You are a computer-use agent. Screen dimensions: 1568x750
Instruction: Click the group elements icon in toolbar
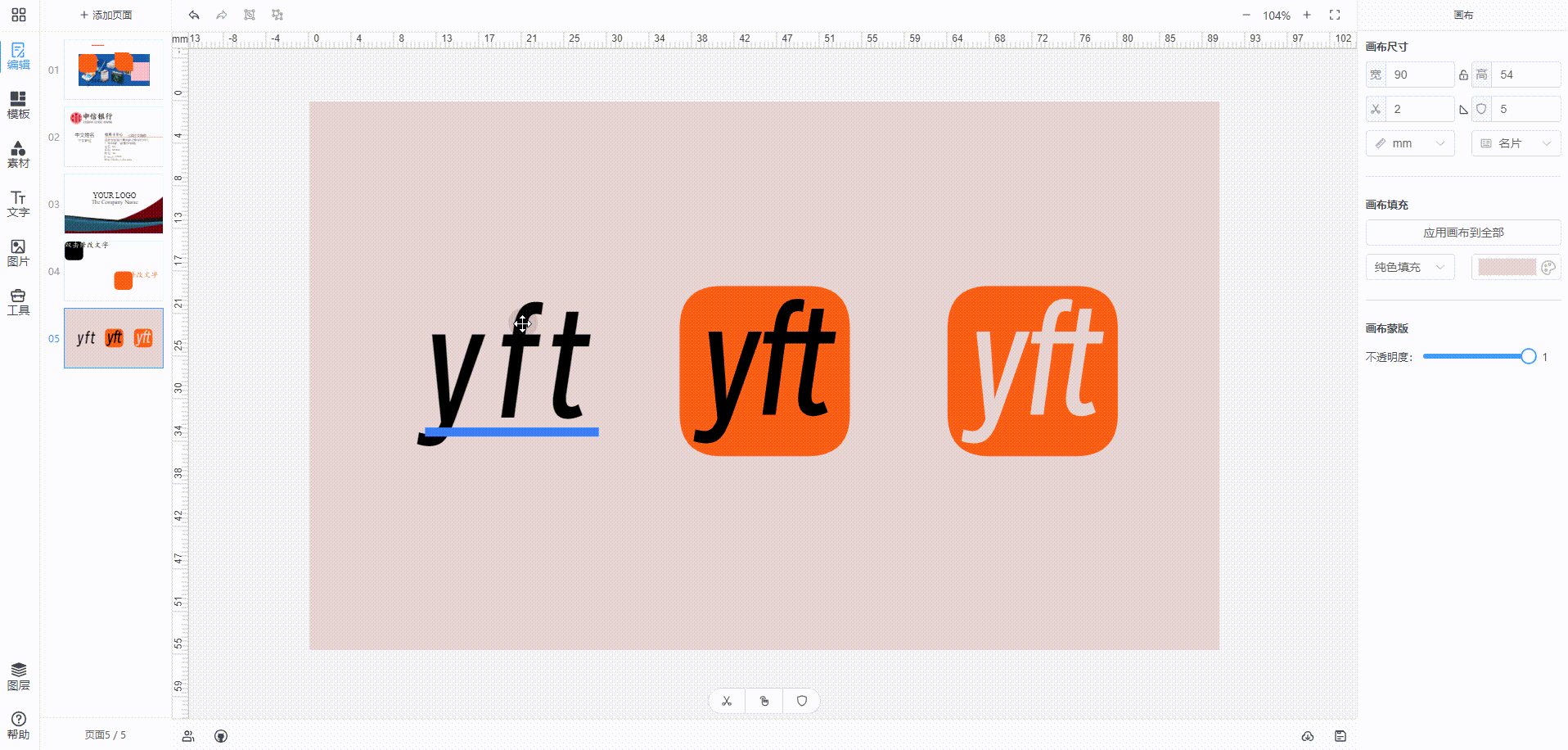(x=250, y=15)
